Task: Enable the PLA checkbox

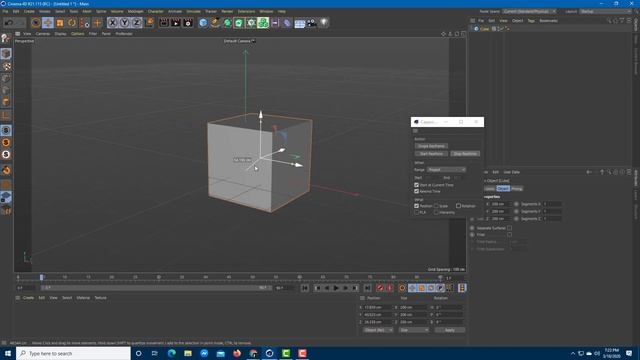Action: pyautogui.click(x=417, y=212)
